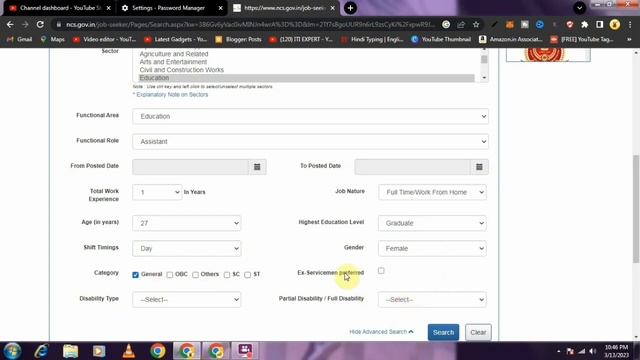640x360 pixels.
Task: Show more bookmarks overflow arrows
Action: pos(629,39)
